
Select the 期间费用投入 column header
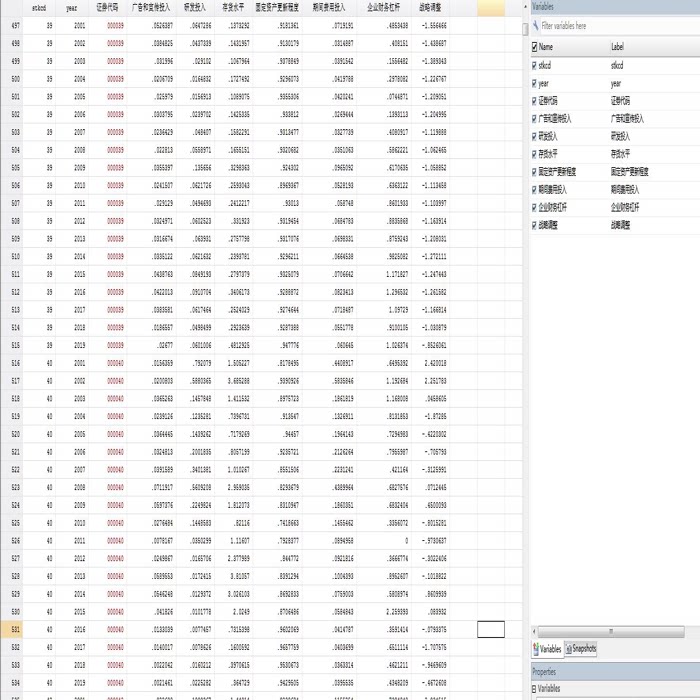click(329, 8)
